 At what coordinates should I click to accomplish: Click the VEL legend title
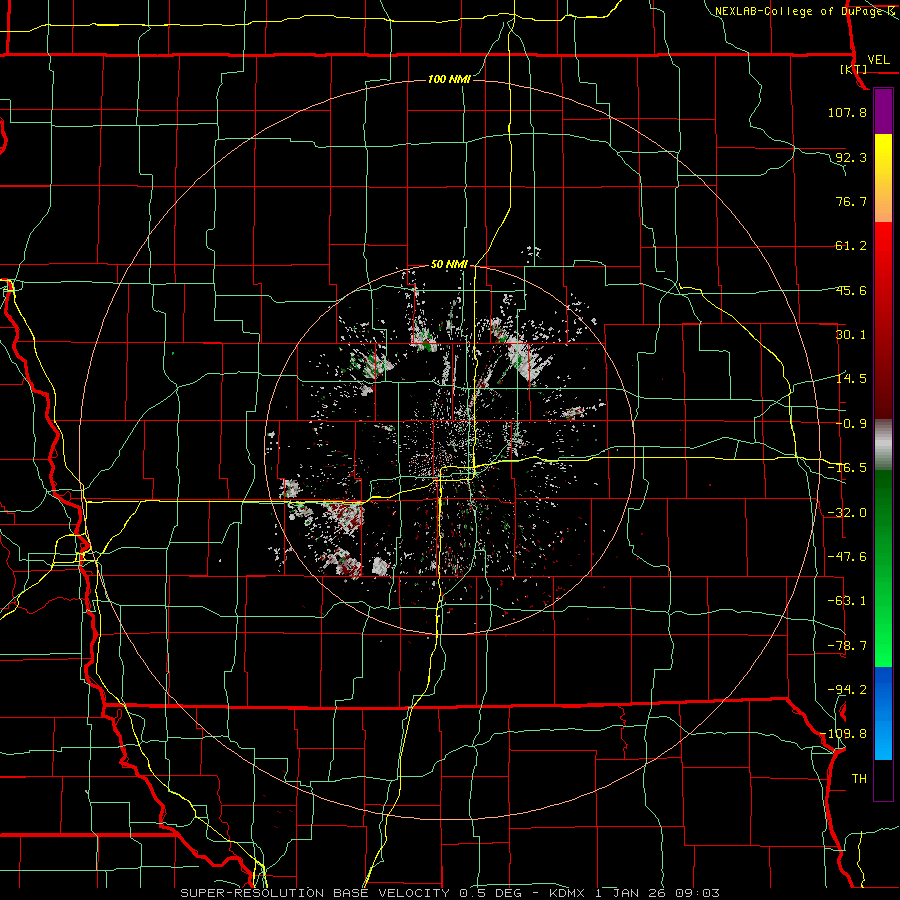(878, 59)
